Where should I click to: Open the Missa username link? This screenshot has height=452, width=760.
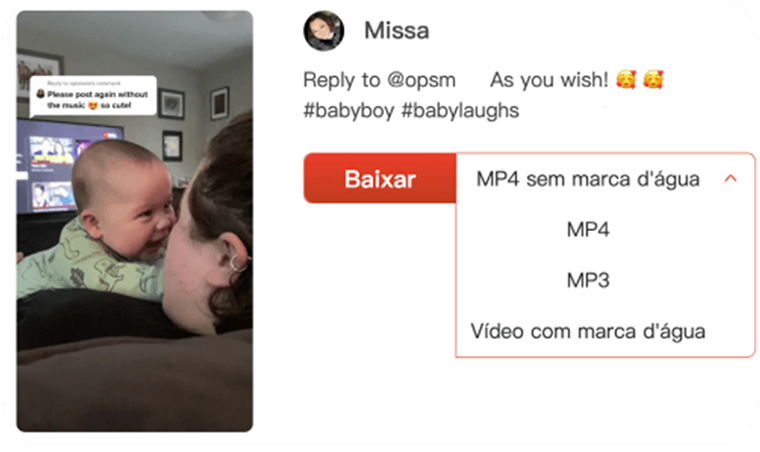(396, 31)
